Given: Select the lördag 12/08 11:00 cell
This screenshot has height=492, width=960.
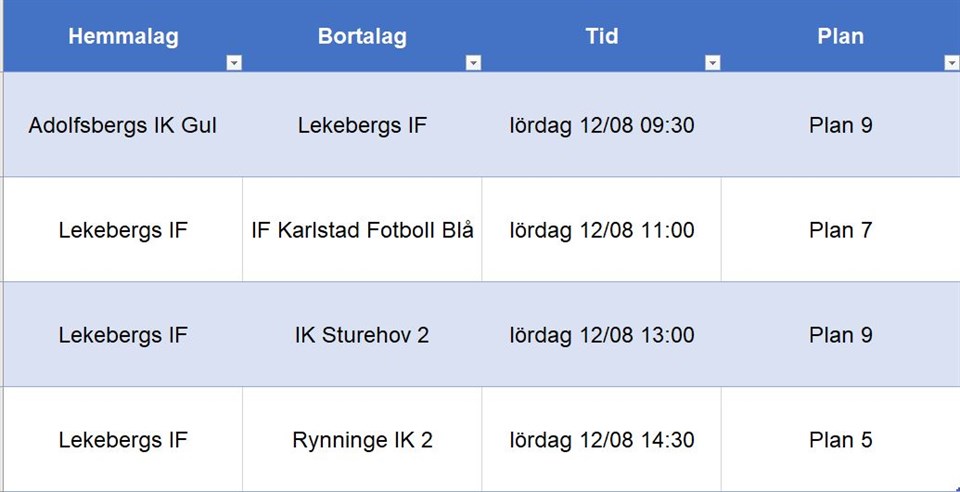Looking at the screenshot, I should (601, 230).
